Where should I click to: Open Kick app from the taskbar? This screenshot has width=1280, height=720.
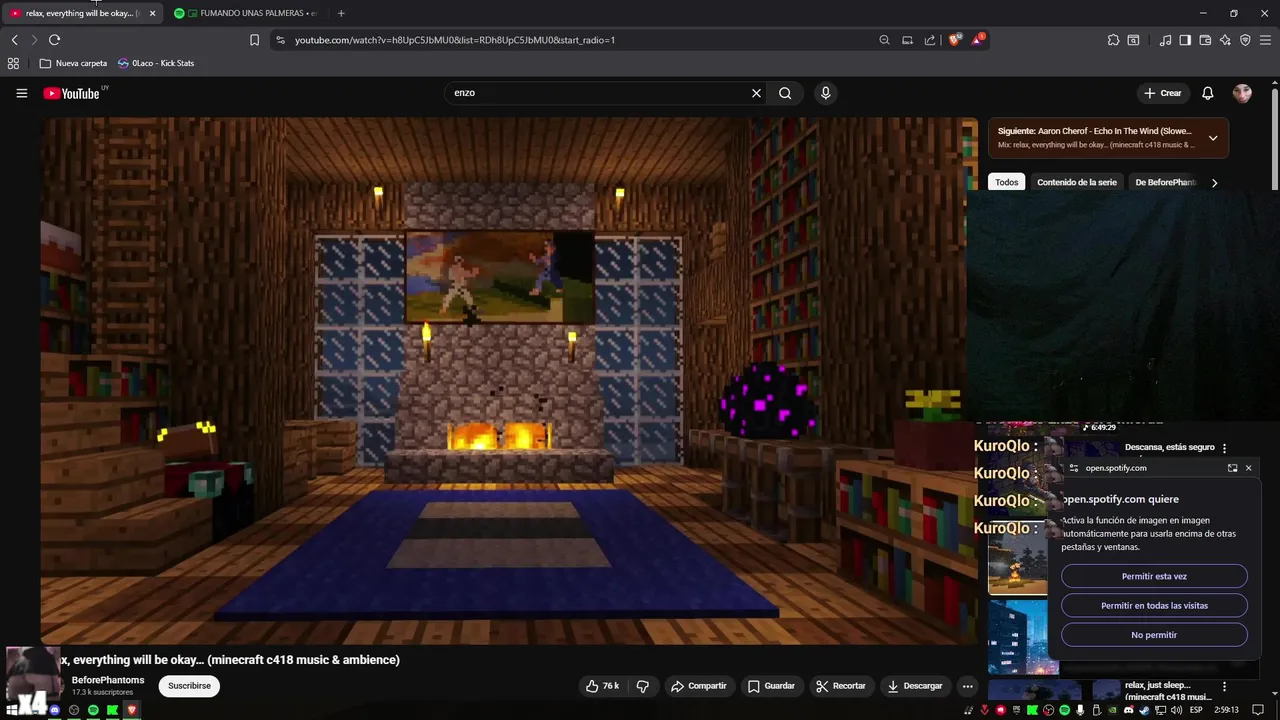pyautogui.click(x=112, y=710)
